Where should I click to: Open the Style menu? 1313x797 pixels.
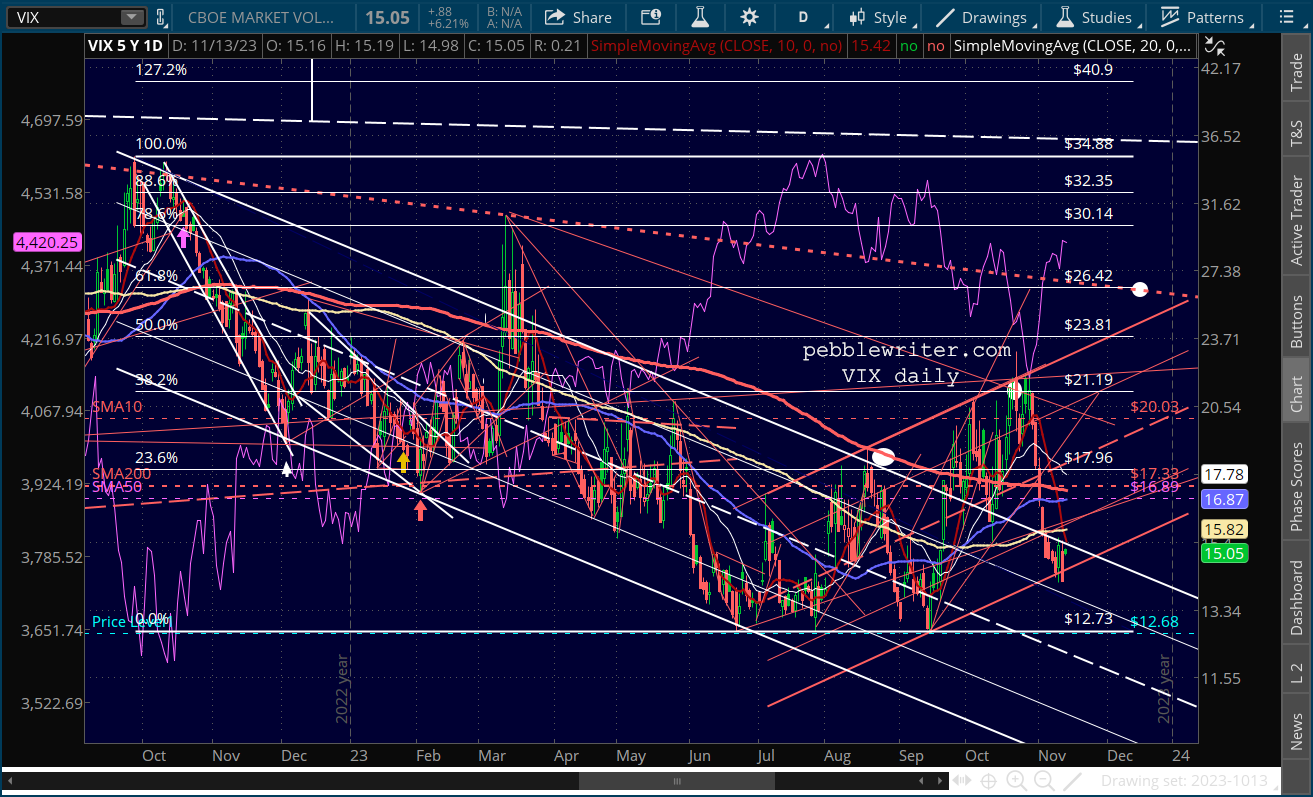click(x=877, y=17)
